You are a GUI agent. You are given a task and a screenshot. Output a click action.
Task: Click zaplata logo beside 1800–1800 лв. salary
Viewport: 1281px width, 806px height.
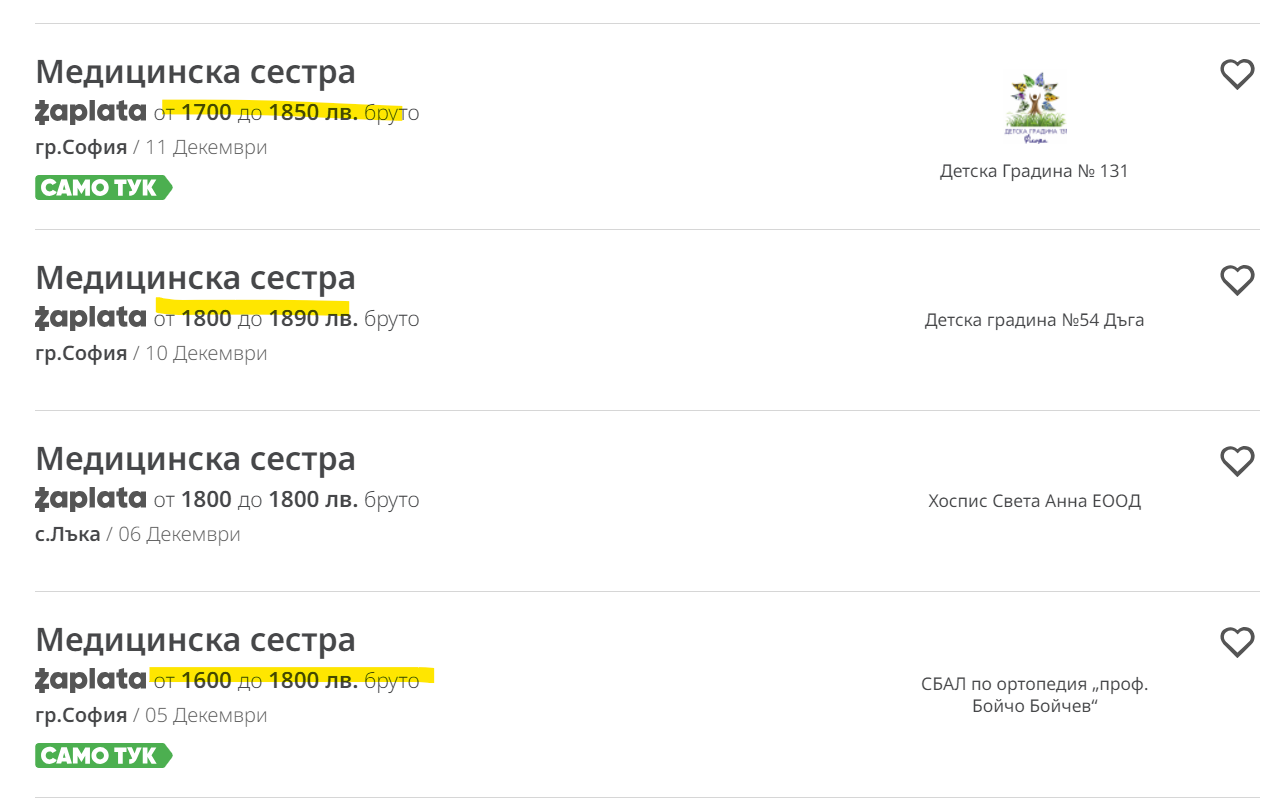[x=91, y=499]
